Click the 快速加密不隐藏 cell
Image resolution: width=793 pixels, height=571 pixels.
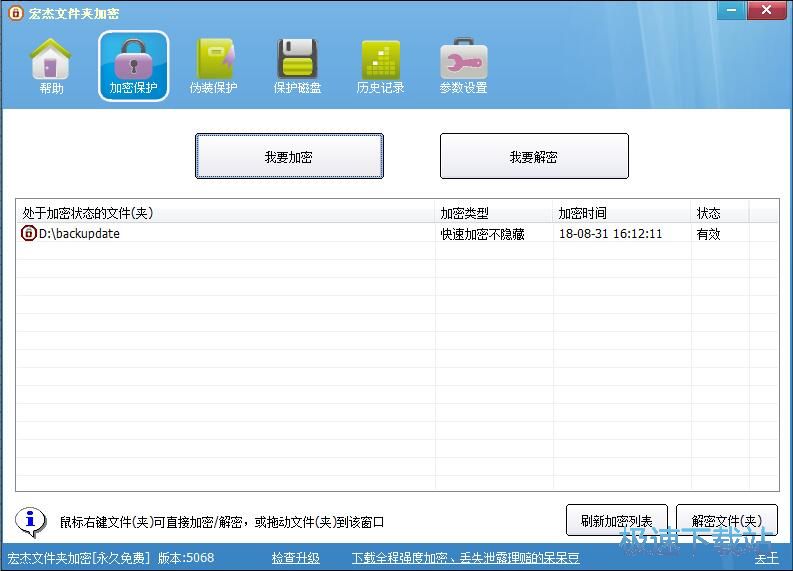[x=482, y=234]
